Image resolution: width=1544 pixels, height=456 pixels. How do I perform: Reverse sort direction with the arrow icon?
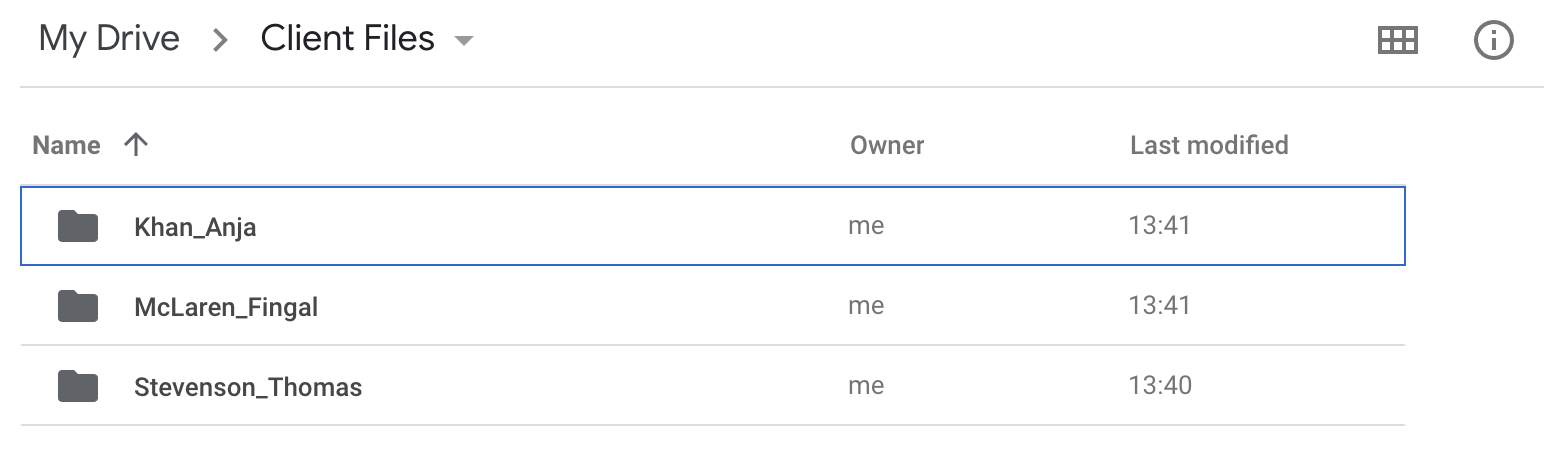pyautogui.click(x=135, y=145)
